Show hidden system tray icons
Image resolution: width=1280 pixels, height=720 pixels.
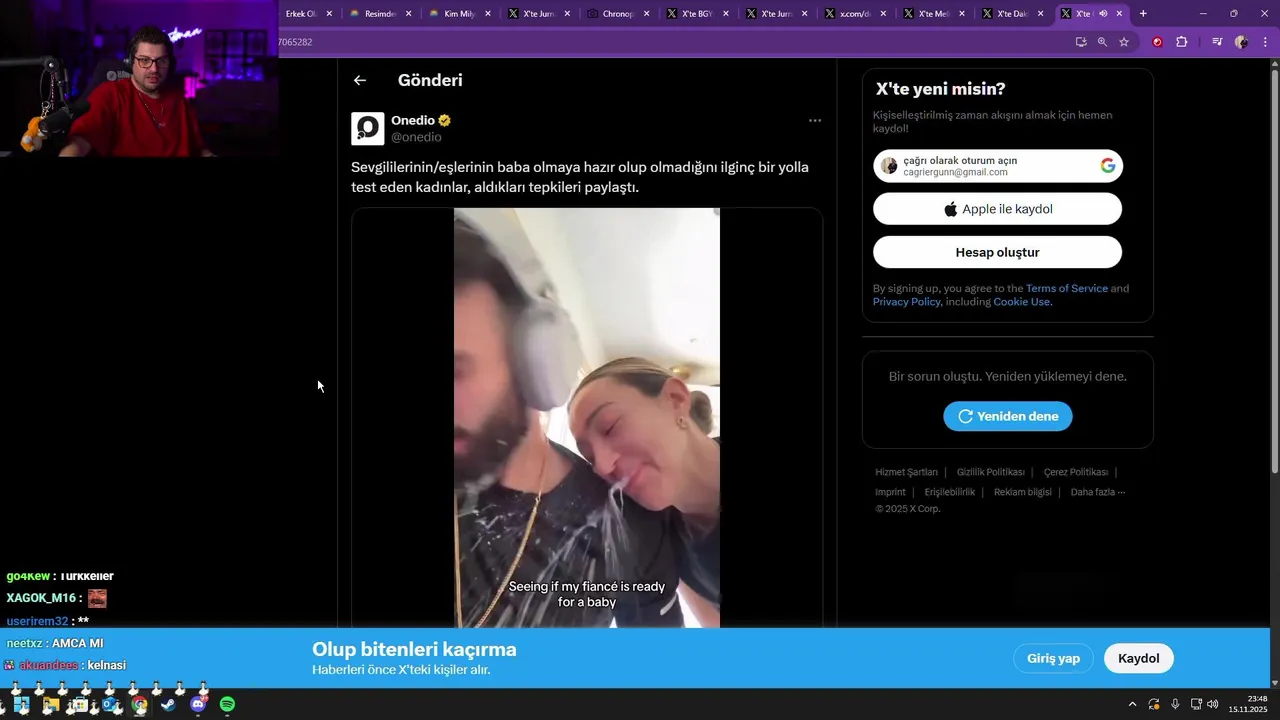(x=1132, y=704)
